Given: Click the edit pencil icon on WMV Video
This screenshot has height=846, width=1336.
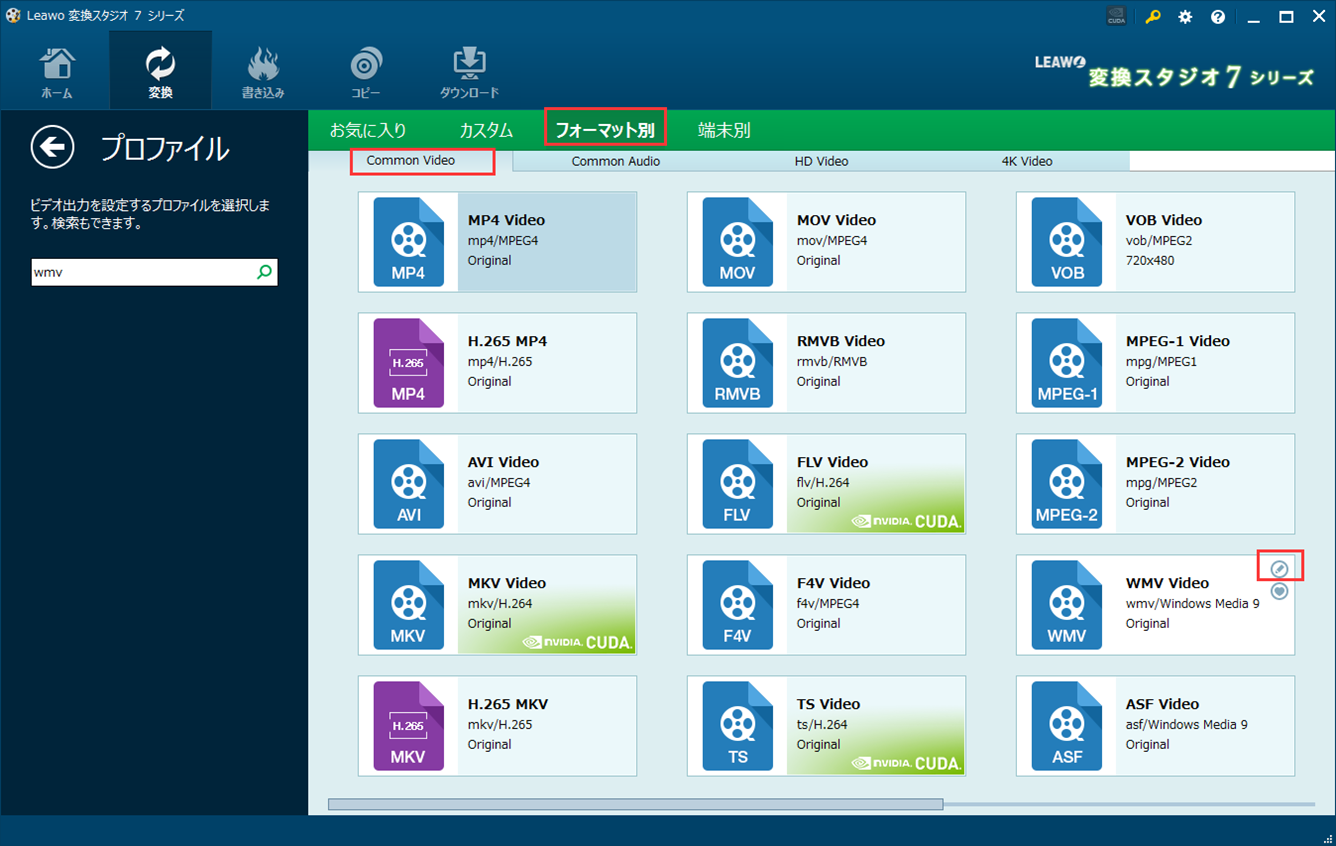Looking at the screenshot, I should pyautogui.click(x=1279, y=569).
